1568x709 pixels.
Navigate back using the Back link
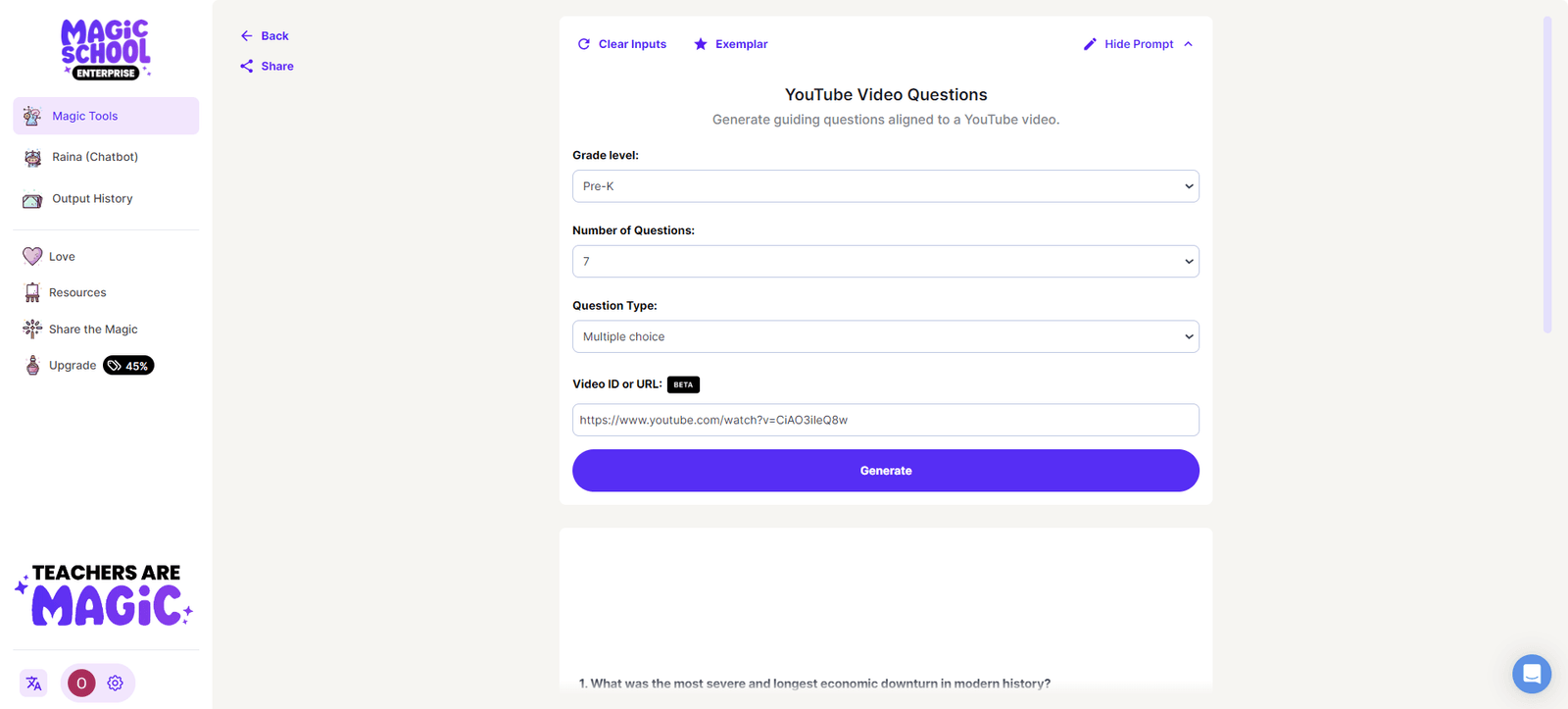pyautogui.click(x=264, y=34)
